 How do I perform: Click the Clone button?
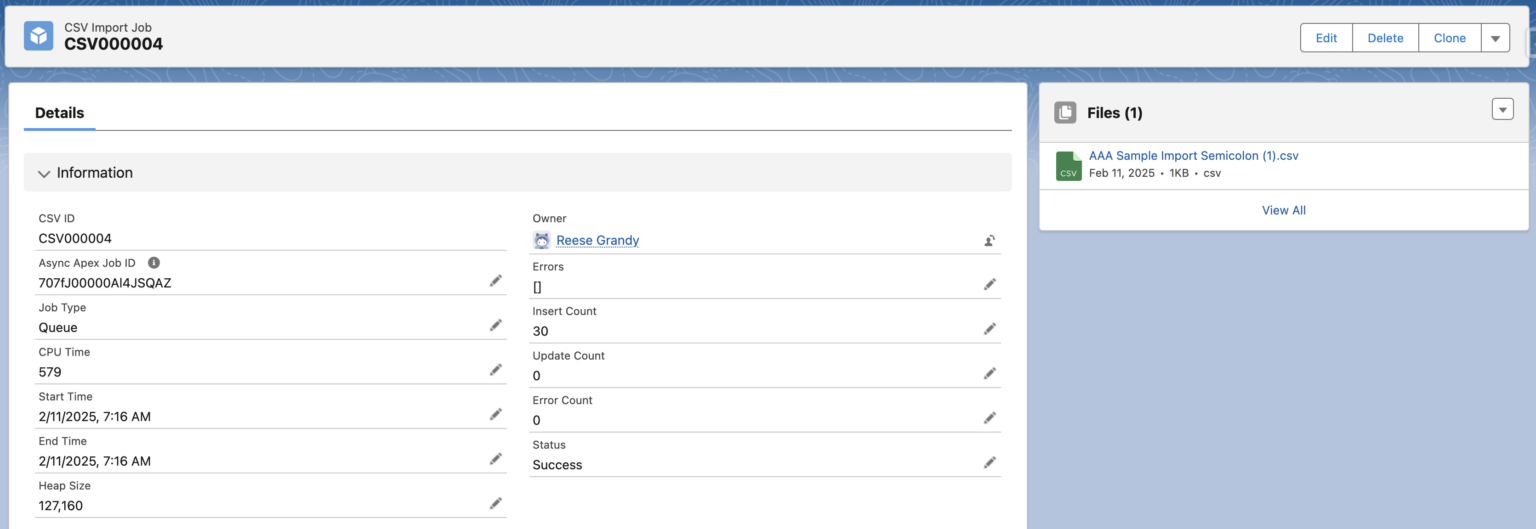coord(1449,38)
